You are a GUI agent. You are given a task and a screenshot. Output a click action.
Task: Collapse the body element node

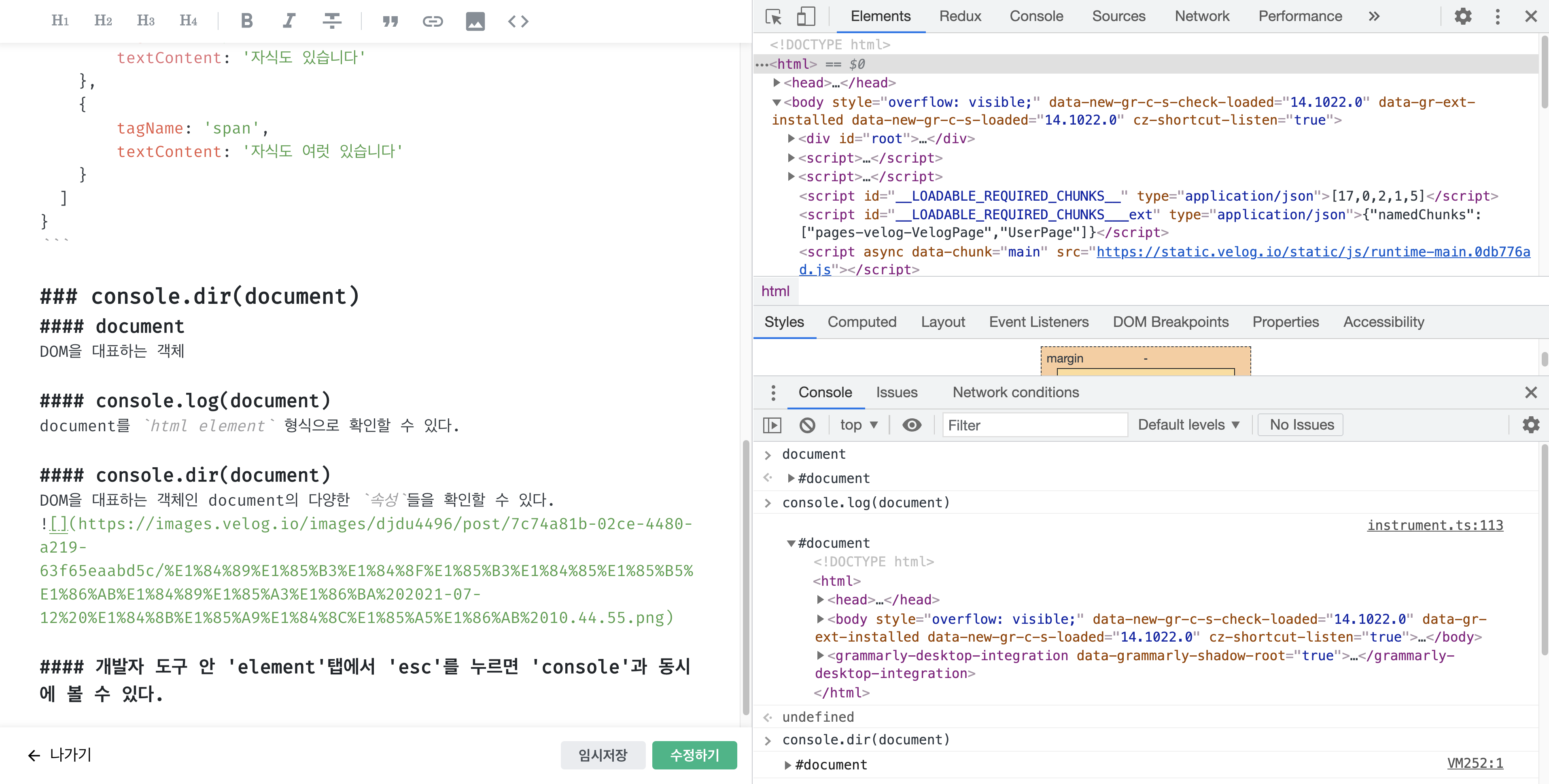click(777, 102)
